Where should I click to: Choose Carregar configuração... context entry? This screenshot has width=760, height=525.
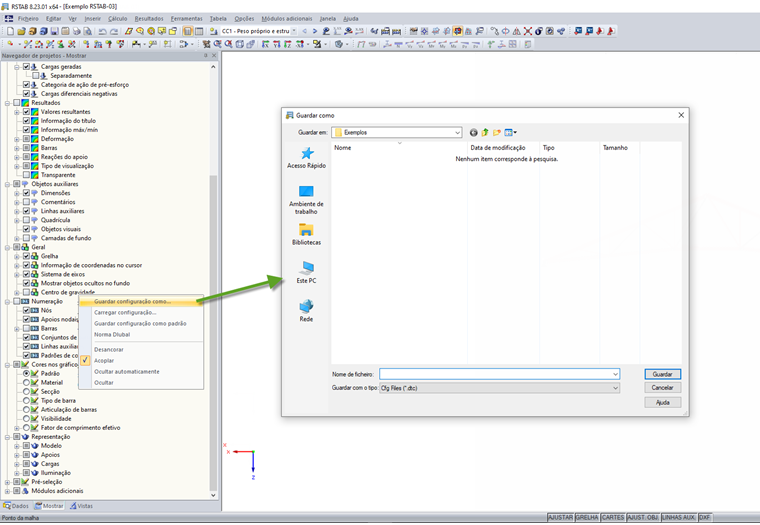coord(125,313)
